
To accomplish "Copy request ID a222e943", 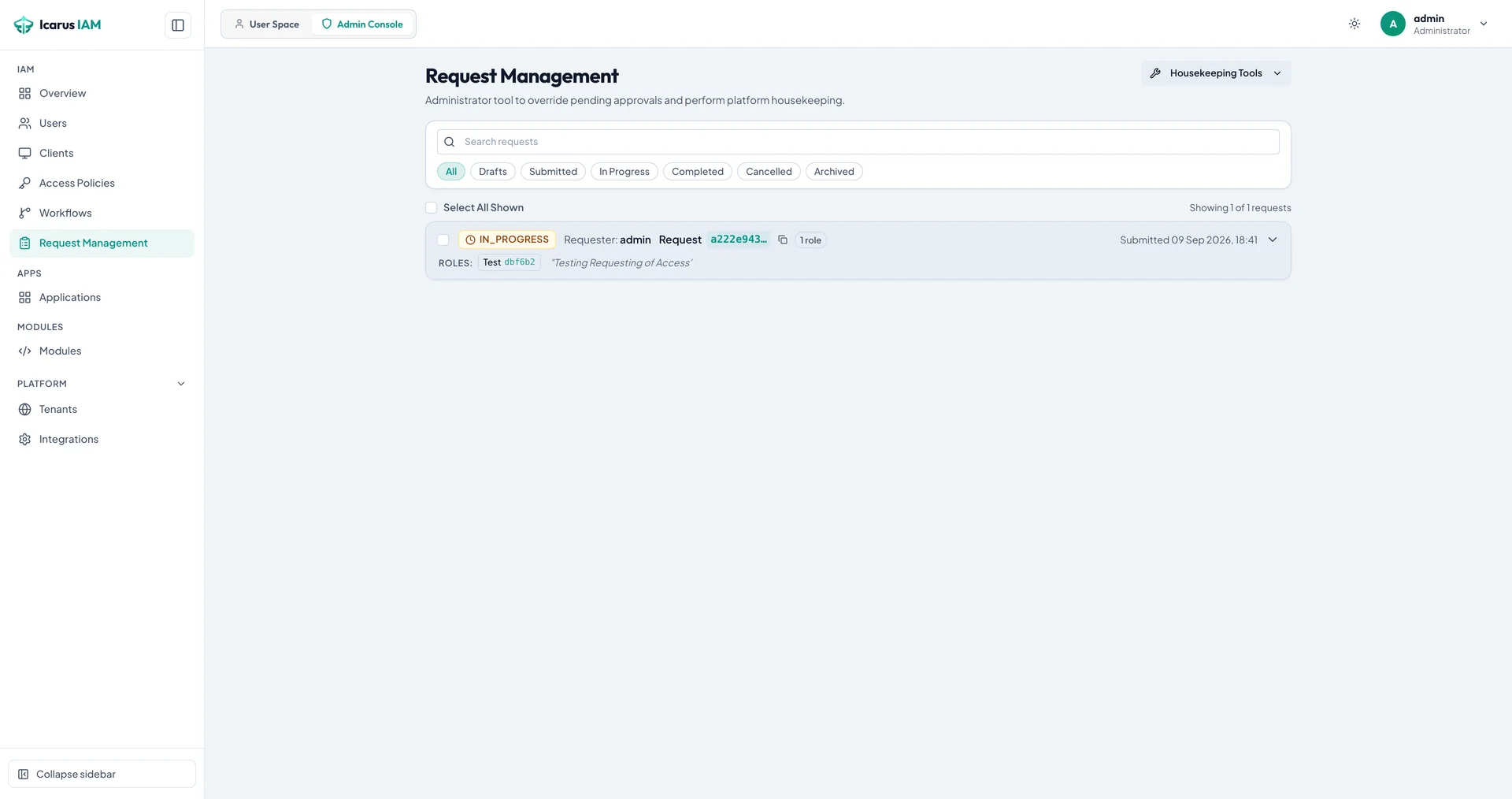I will (783, 240).
